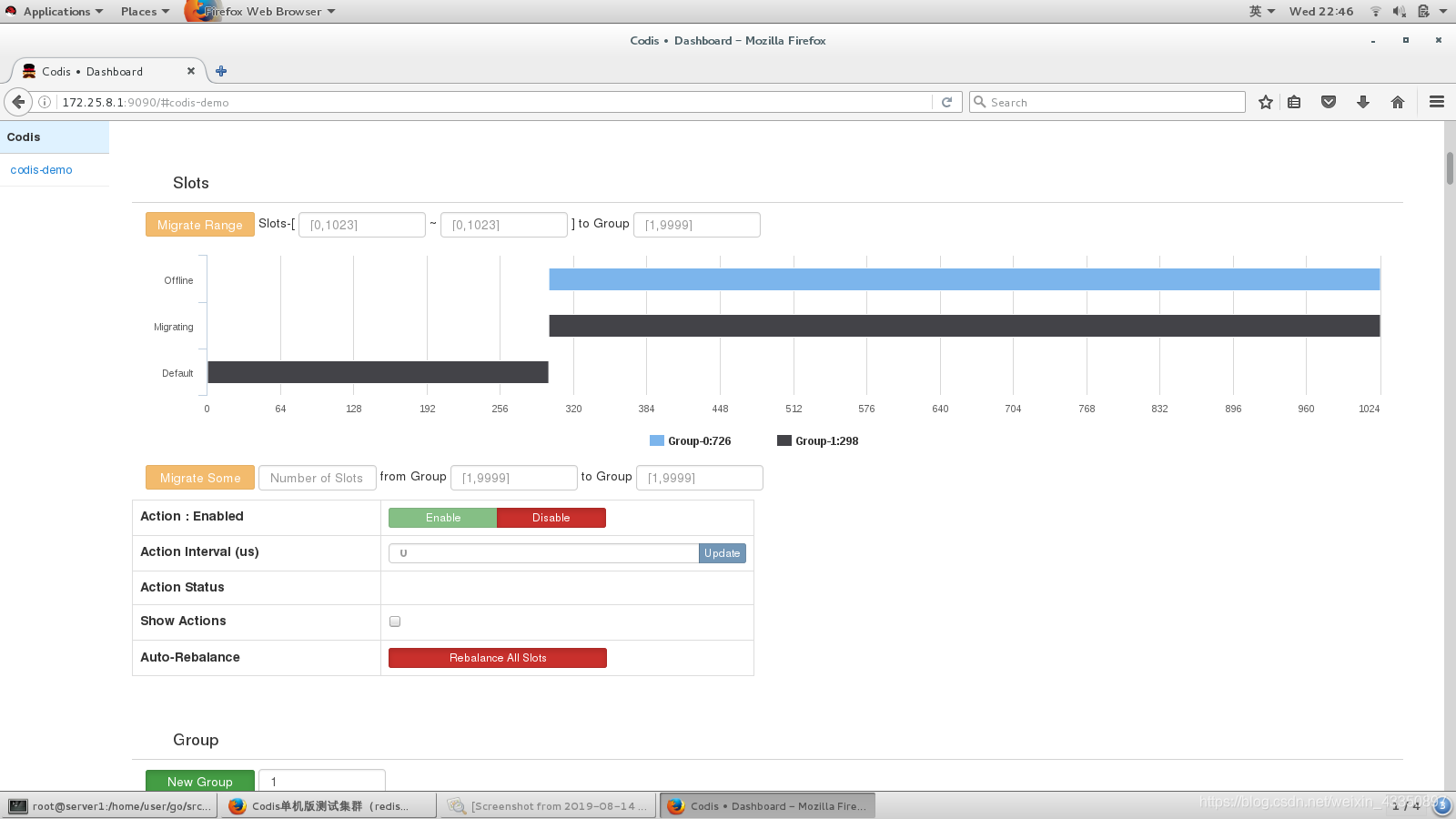Image resolution: width=1456 pixels, height=819 pixels.
Task: Open the downloads arrow icon
Action: 1363,102
